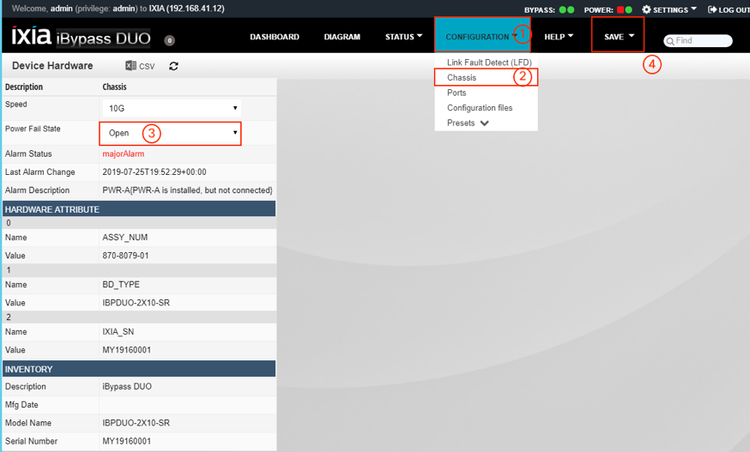The width and height of the screenshot is (750, 452).
Task: Click the magnifier icon in Find box
Action: pos(670,41)
